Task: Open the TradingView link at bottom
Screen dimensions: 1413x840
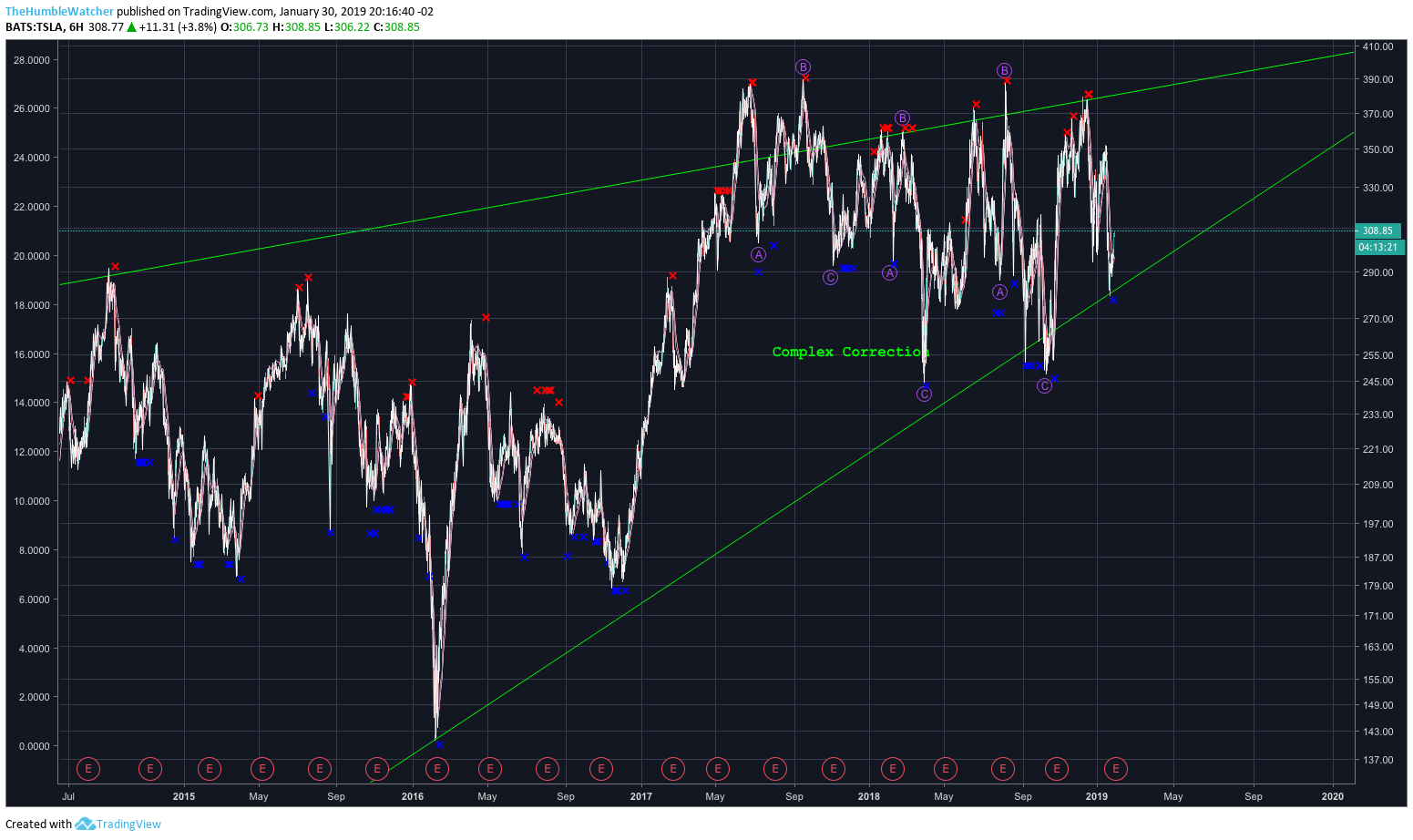Action: click(128, 825)
